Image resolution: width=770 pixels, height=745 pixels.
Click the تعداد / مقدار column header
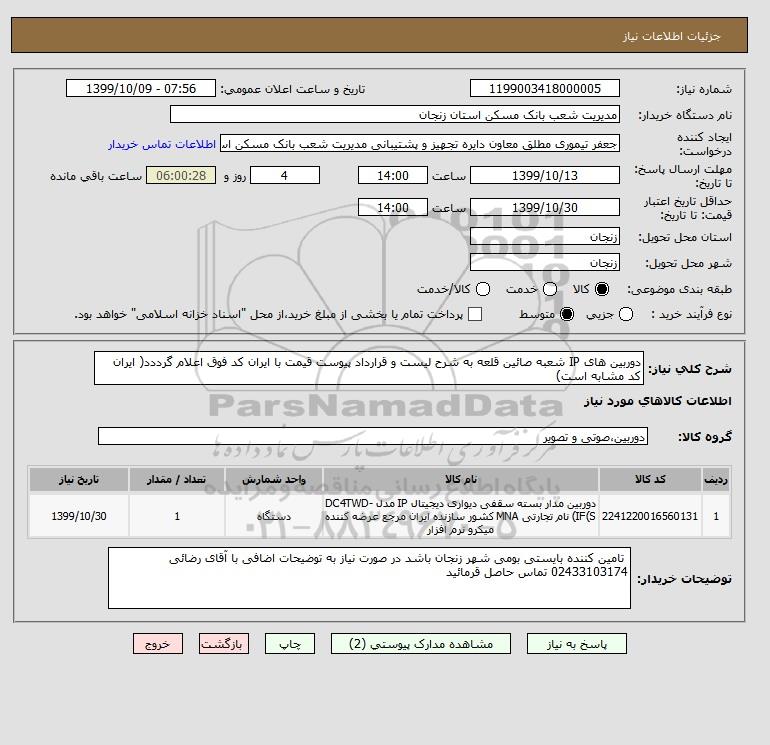click(x=177, y=479)
